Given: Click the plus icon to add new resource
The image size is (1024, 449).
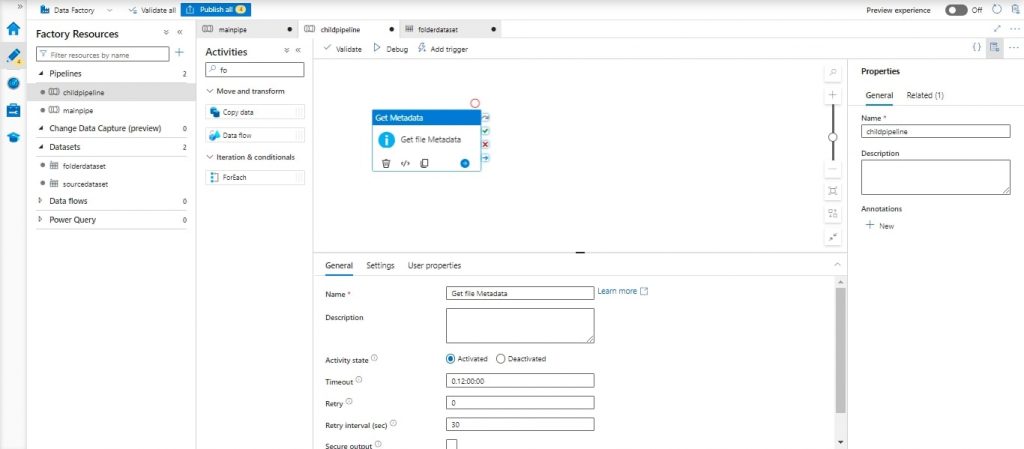Looking at the screenshot, I should (x=179, y=53).
